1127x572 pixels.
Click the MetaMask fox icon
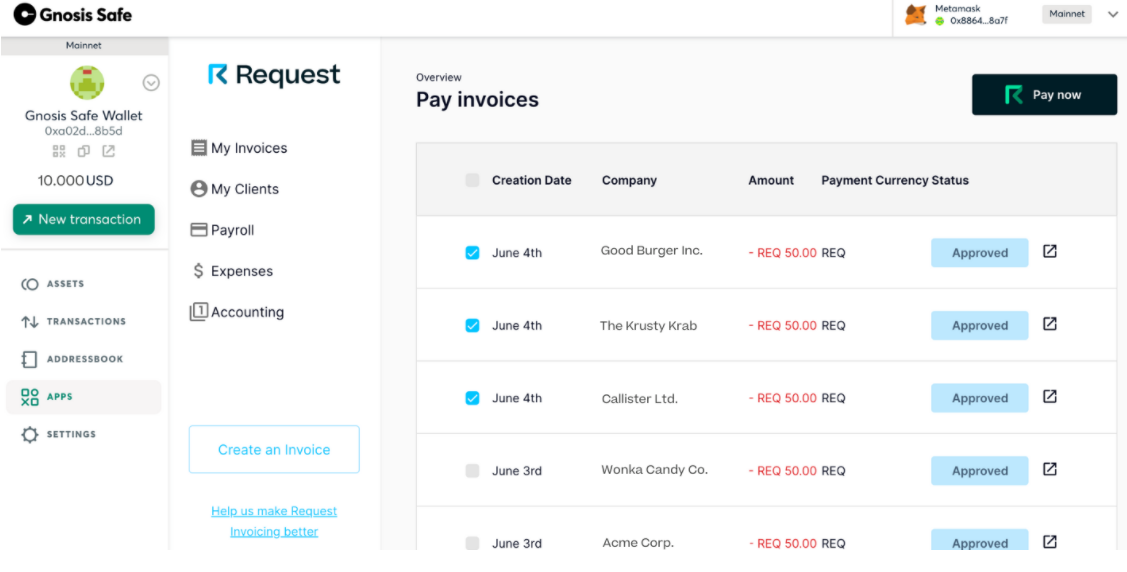point(915,15)
